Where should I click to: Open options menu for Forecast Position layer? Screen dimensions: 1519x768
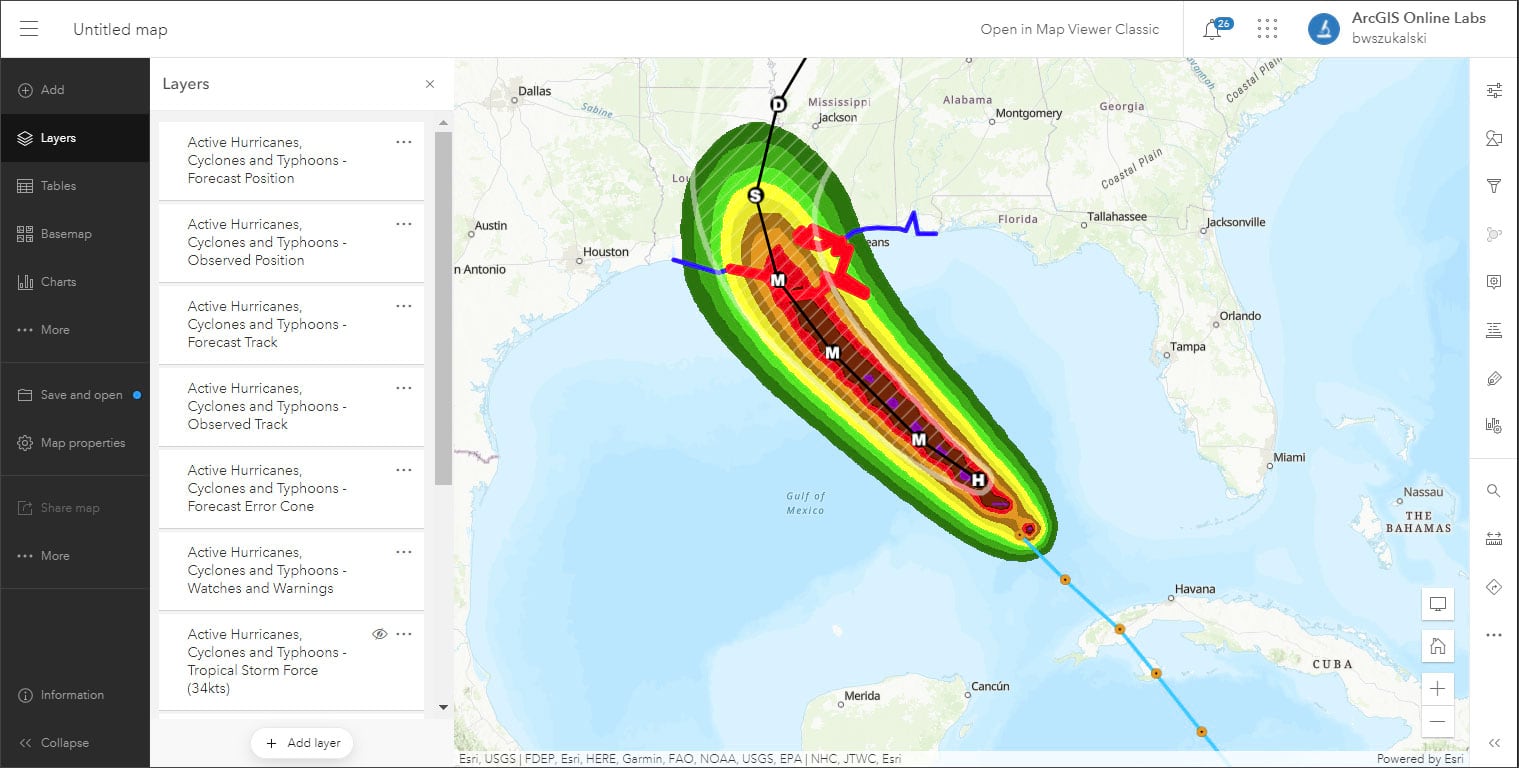404,141
